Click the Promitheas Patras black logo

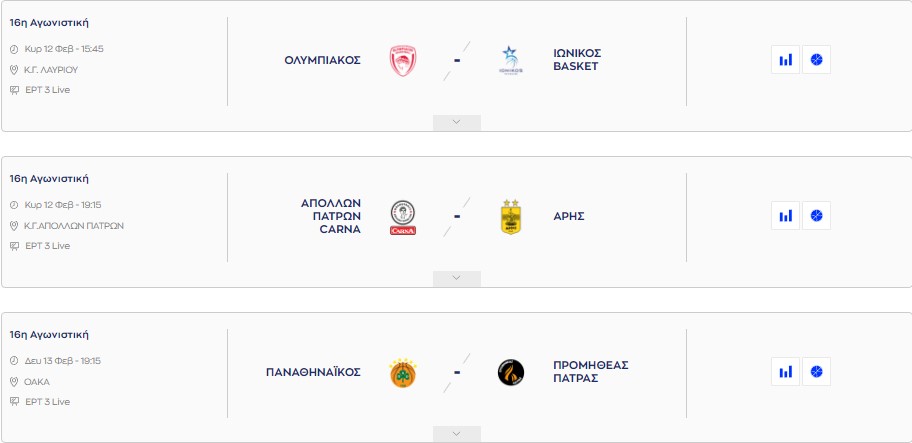[x=511, y=373]
